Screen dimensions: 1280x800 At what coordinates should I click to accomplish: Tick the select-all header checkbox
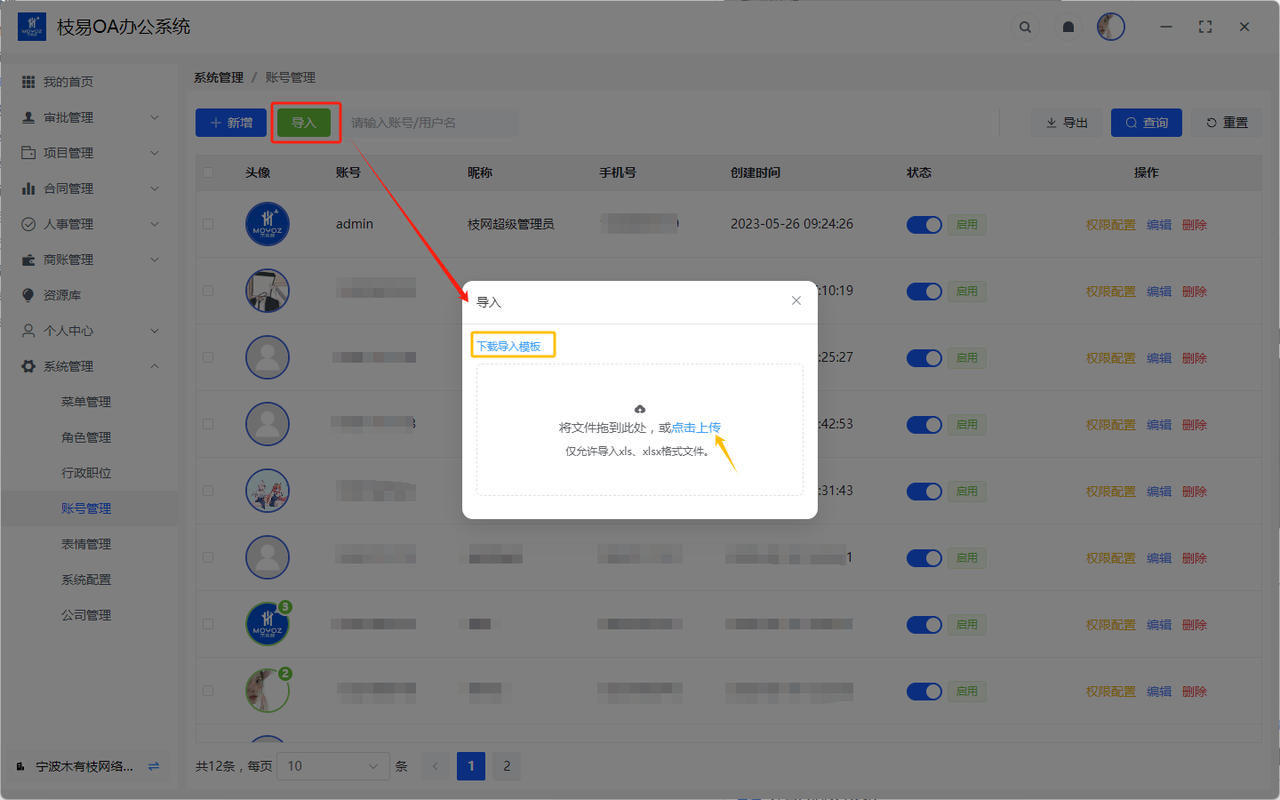coord(208,173)
